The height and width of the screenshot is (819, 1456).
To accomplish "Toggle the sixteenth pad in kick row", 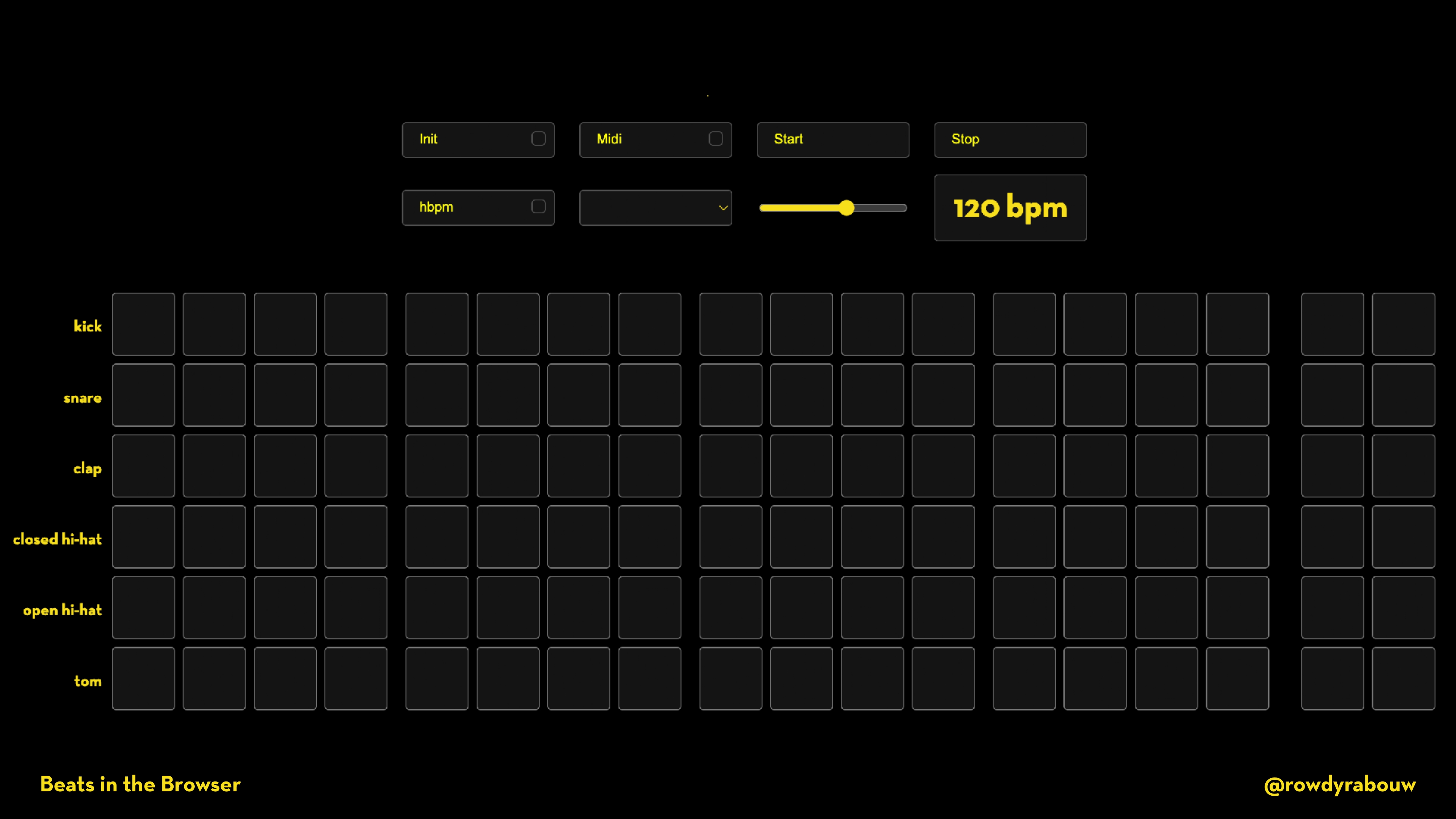I will [x=1237, y=324].
